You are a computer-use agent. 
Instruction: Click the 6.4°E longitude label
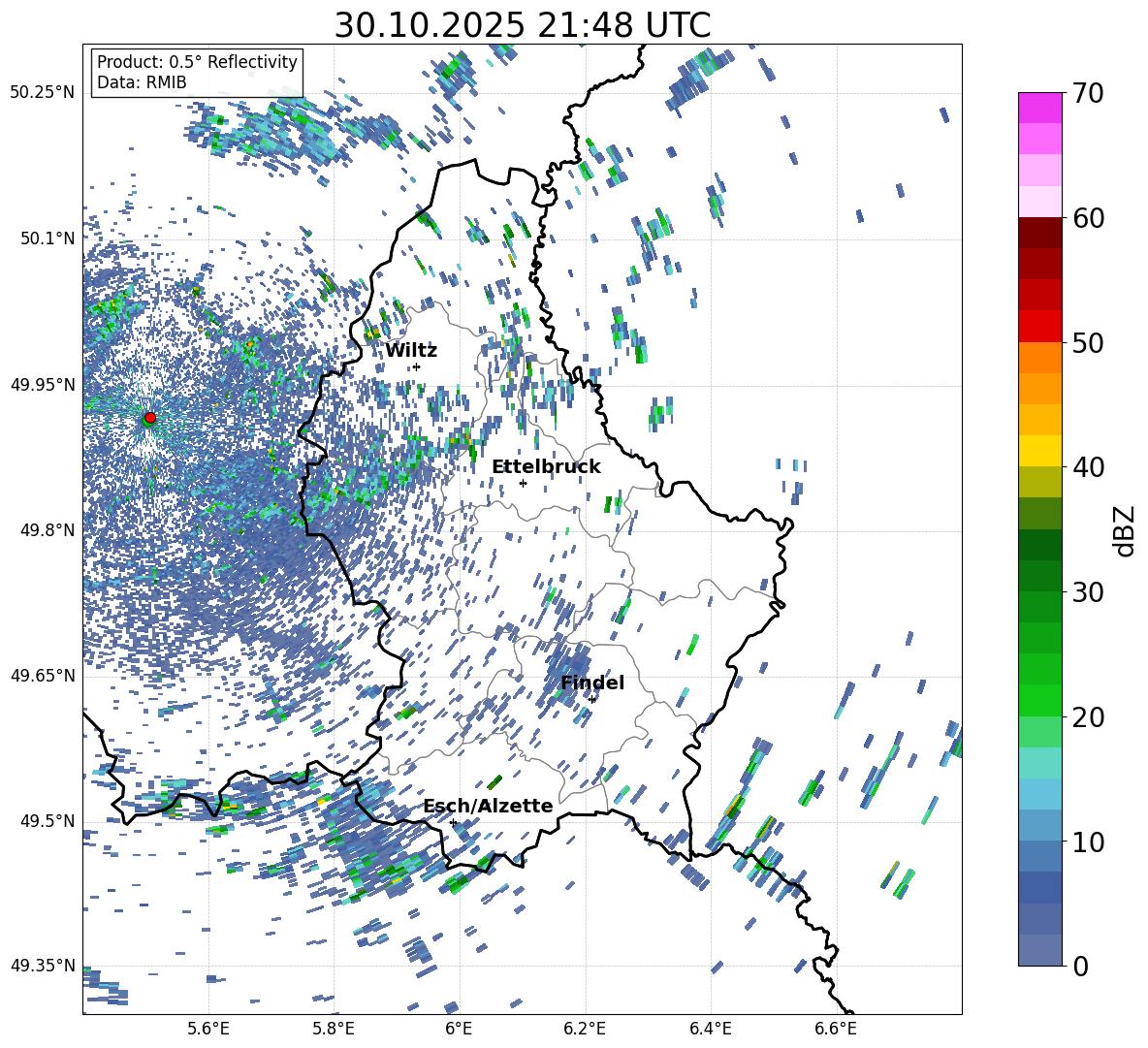[710, 1029]
